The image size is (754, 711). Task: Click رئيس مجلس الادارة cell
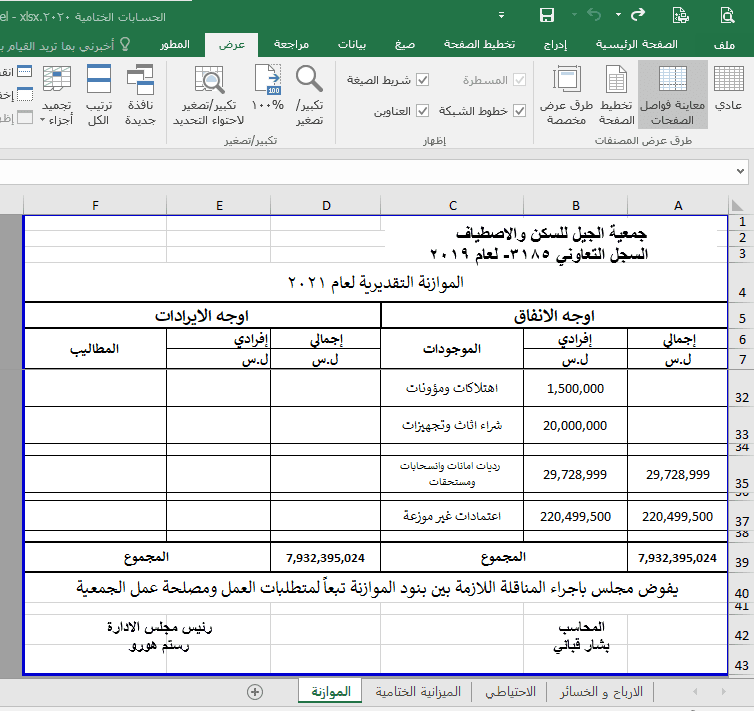pos(159,627)
